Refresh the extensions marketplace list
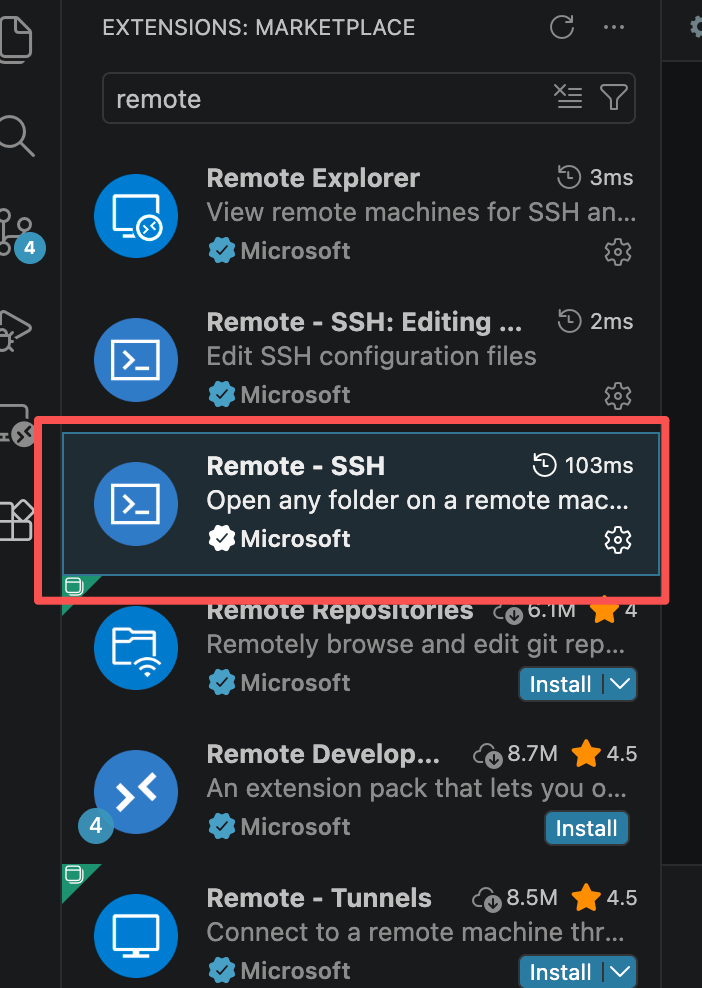Image resolution: width=702 pixels, height=988 pixels. [x=561, y=28]
